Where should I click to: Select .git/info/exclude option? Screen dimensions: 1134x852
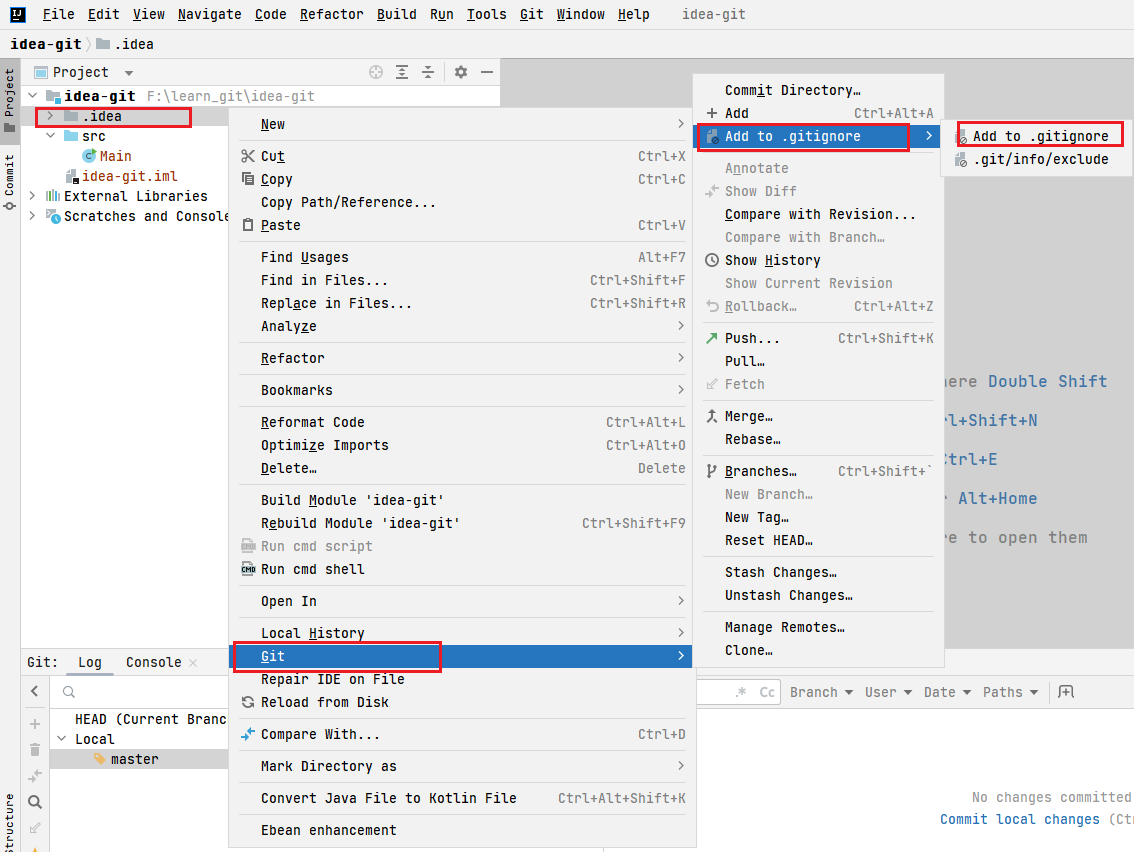click(1036, 159)
